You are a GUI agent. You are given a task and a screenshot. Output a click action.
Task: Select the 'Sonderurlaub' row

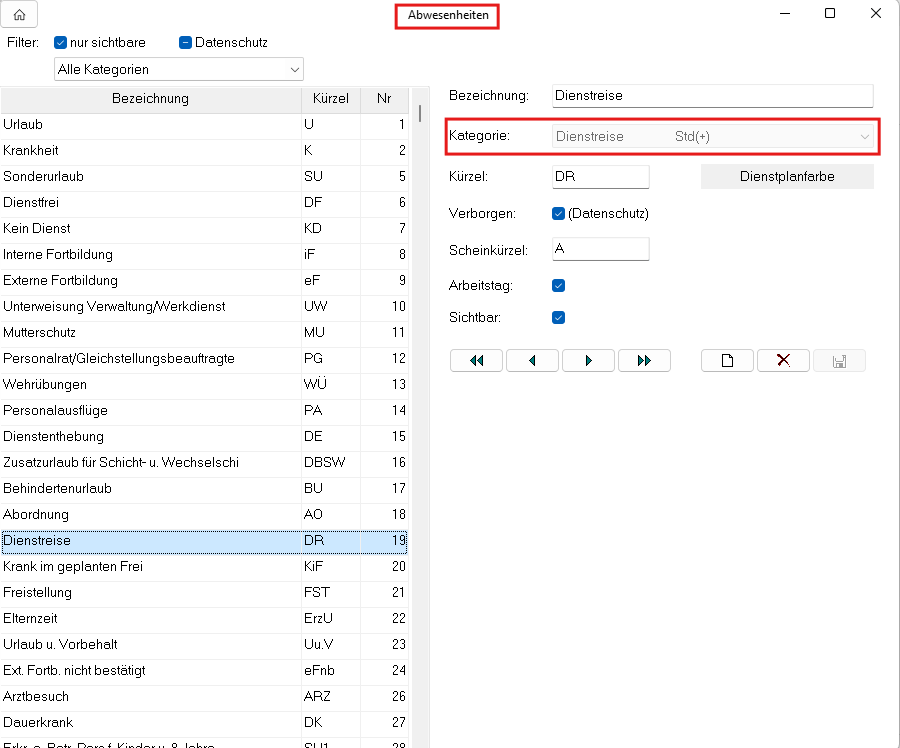204,176
